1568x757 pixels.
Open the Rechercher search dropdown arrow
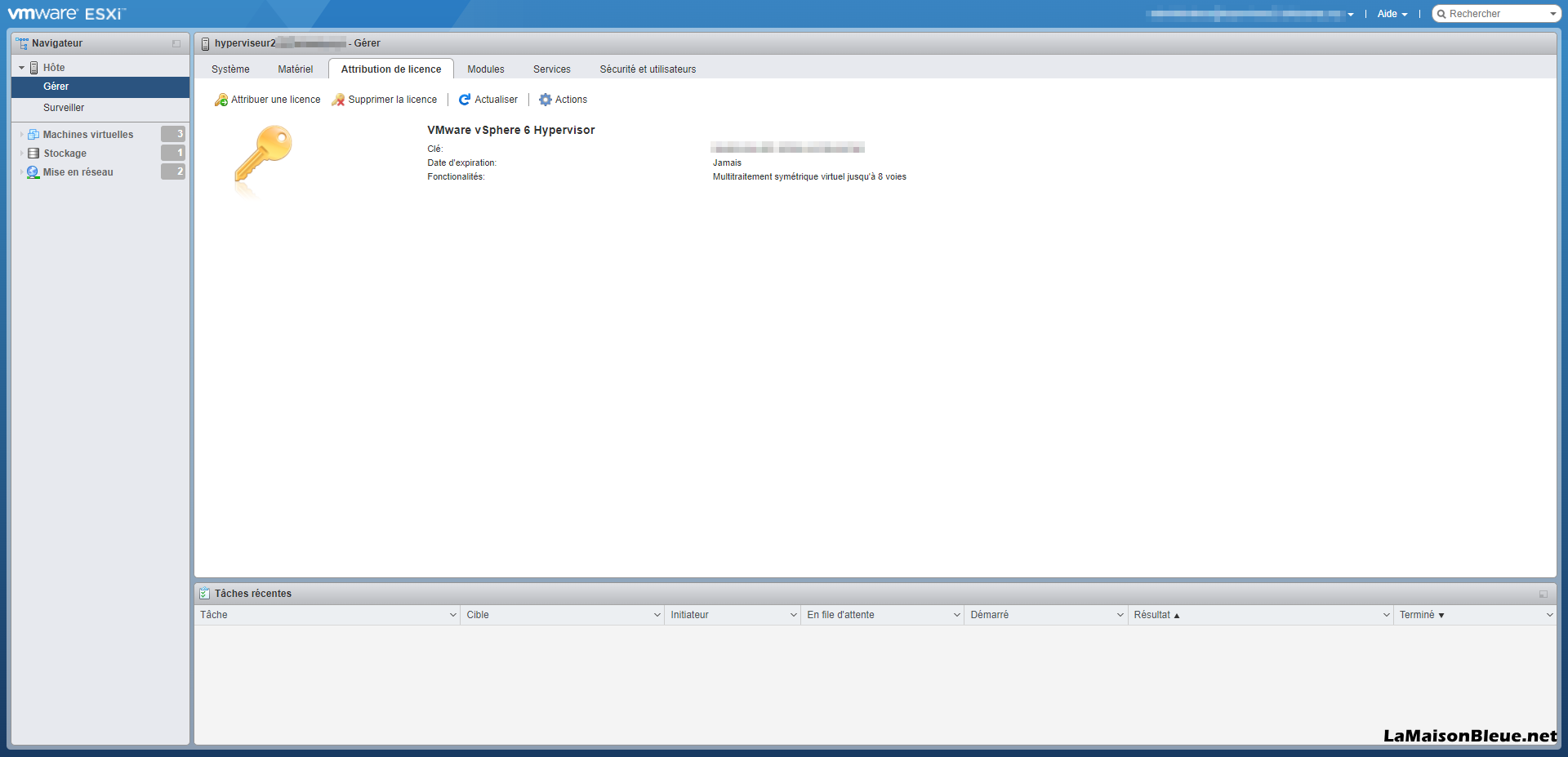pyautogui.click(x=1553, y=14)
